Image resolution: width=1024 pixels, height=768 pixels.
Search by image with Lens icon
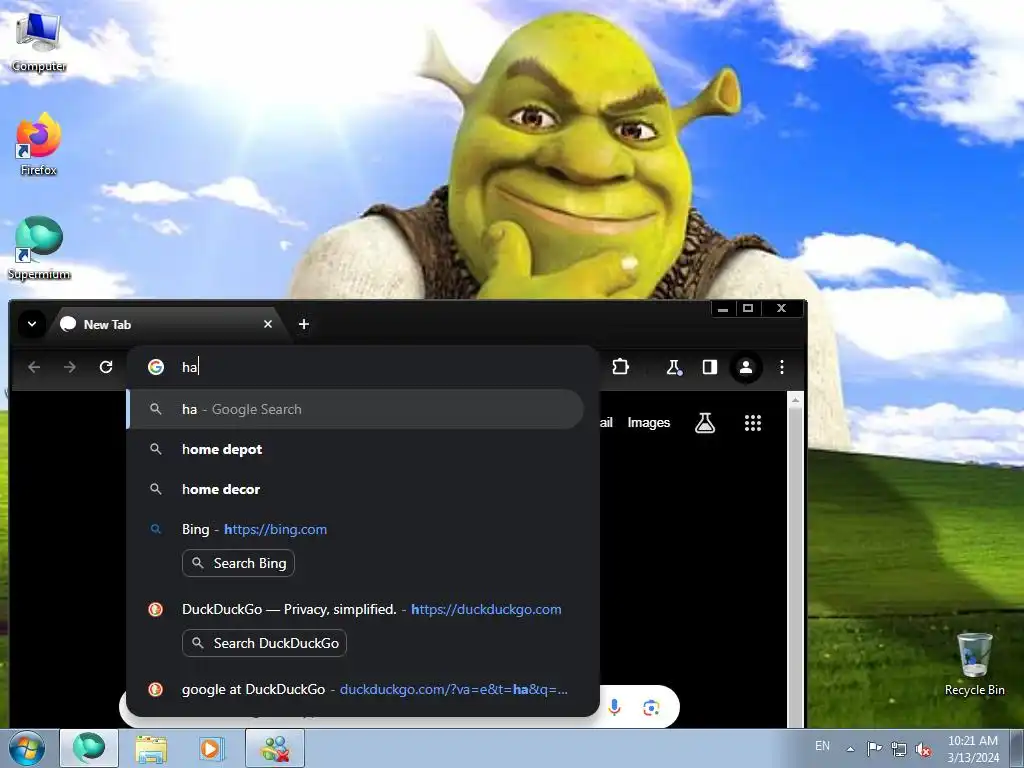click(650, 707)
